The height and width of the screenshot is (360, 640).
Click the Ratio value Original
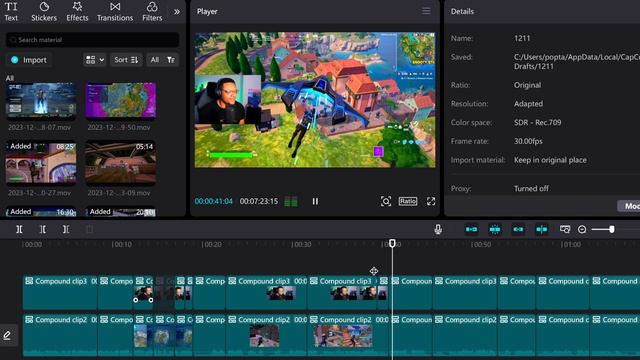[x=527, y=85]
